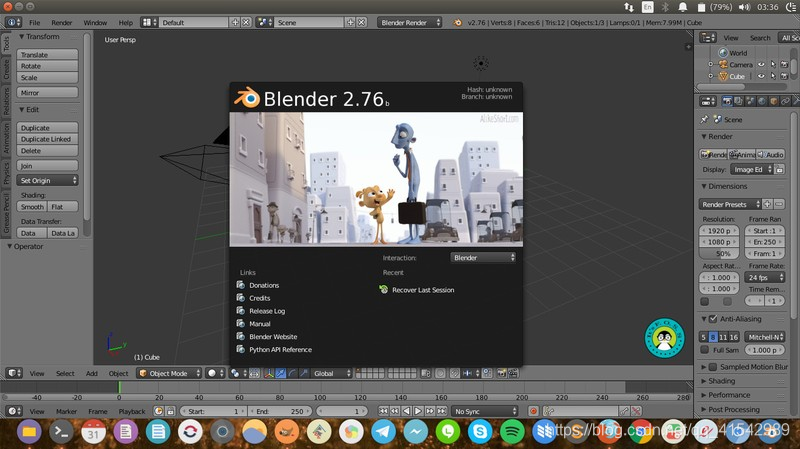Open the Donations link icon on the splash screen

tap(241, 285)
